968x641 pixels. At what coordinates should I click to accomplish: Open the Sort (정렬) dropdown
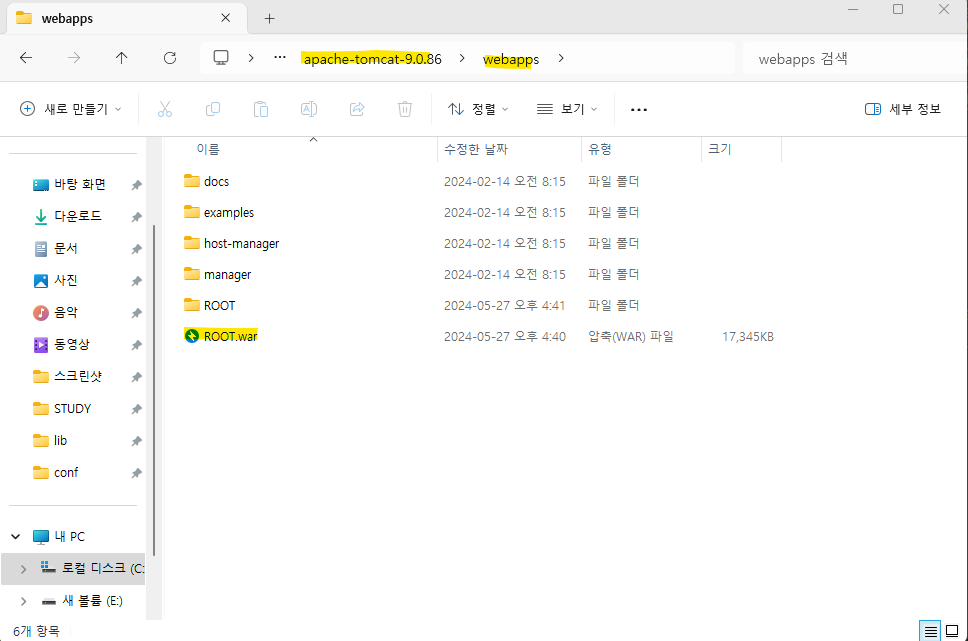coord(478,109)
